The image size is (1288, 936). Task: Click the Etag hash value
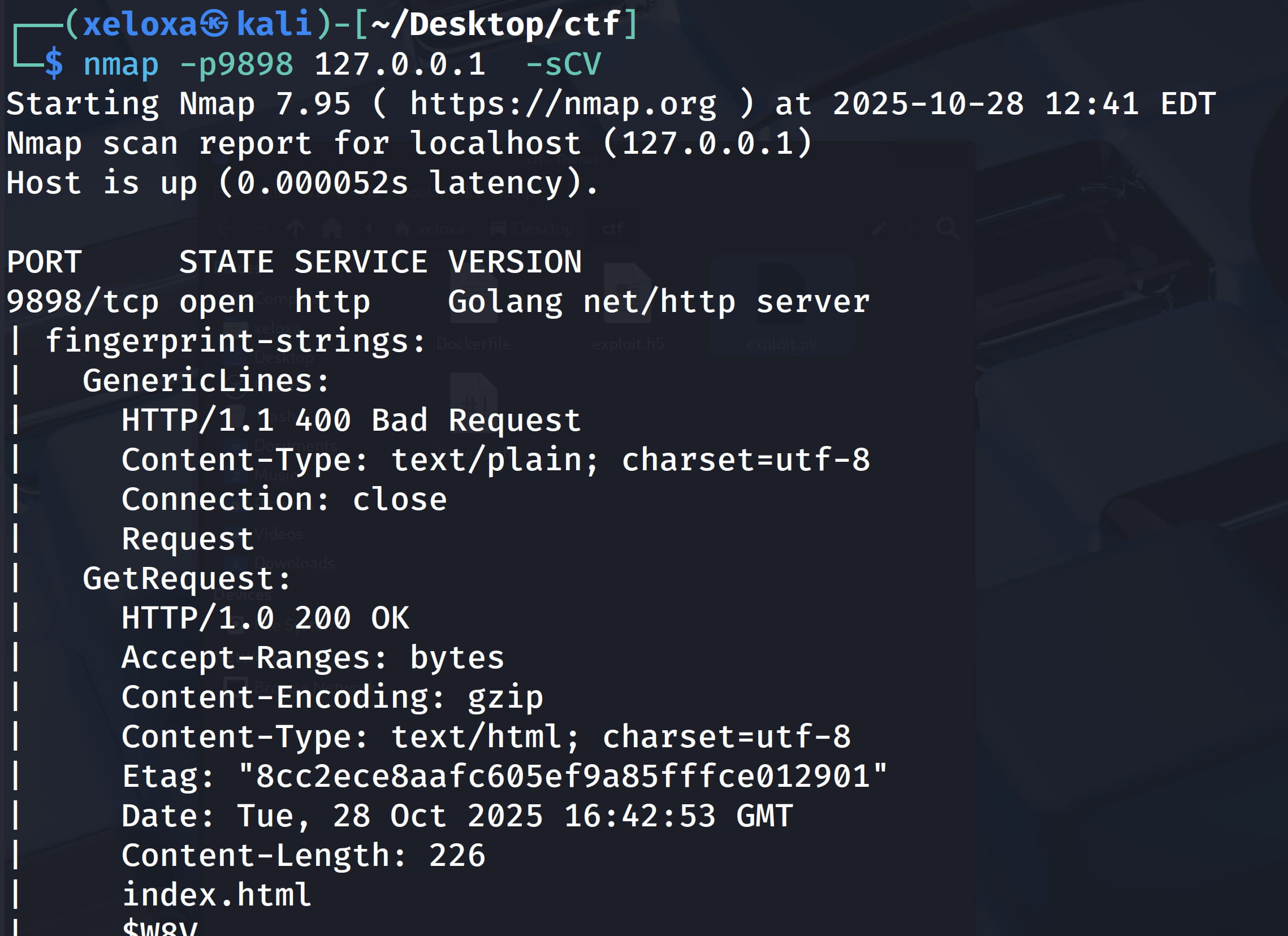click(x=562, y=777)
